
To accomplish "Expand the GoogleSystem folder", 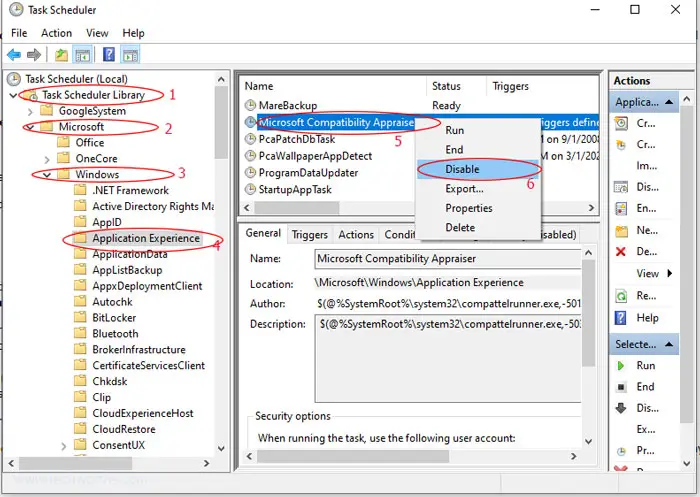I will [x=30, y=111].
